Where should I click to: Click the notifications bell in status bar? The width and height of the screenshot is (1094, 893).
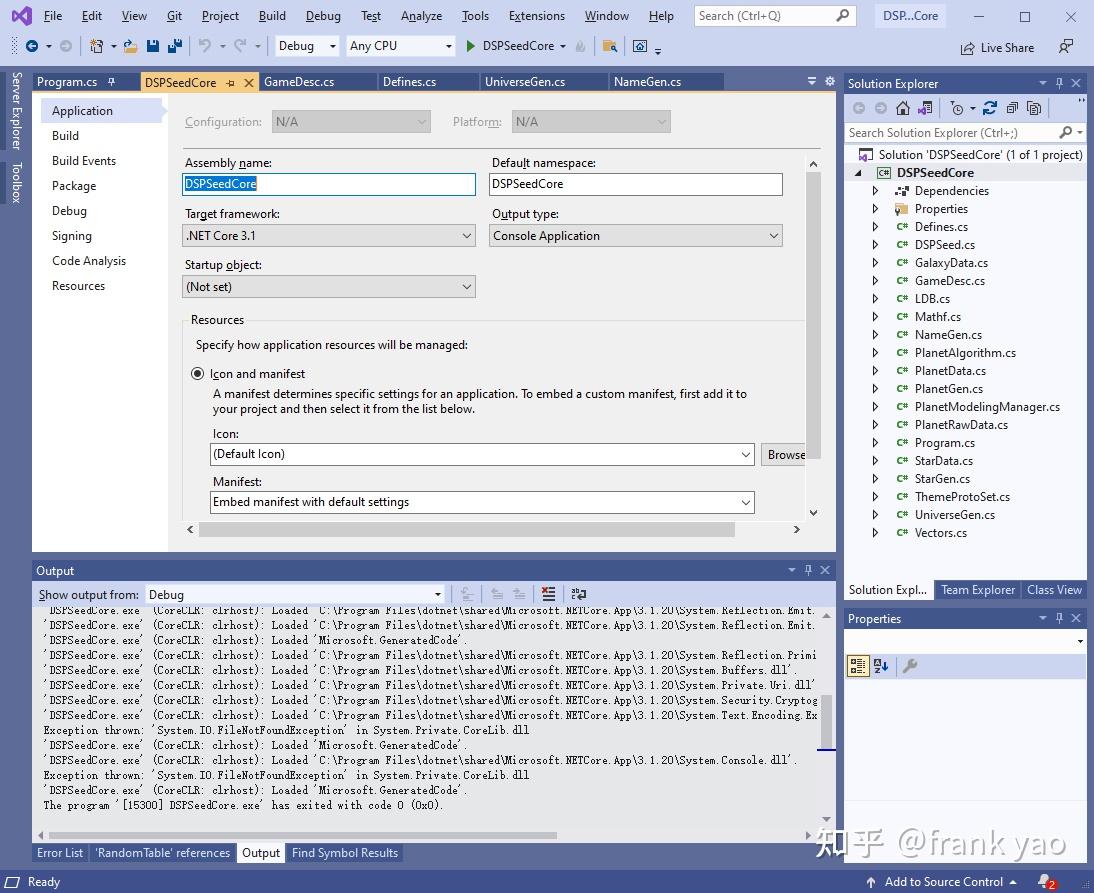[1046, 883]
